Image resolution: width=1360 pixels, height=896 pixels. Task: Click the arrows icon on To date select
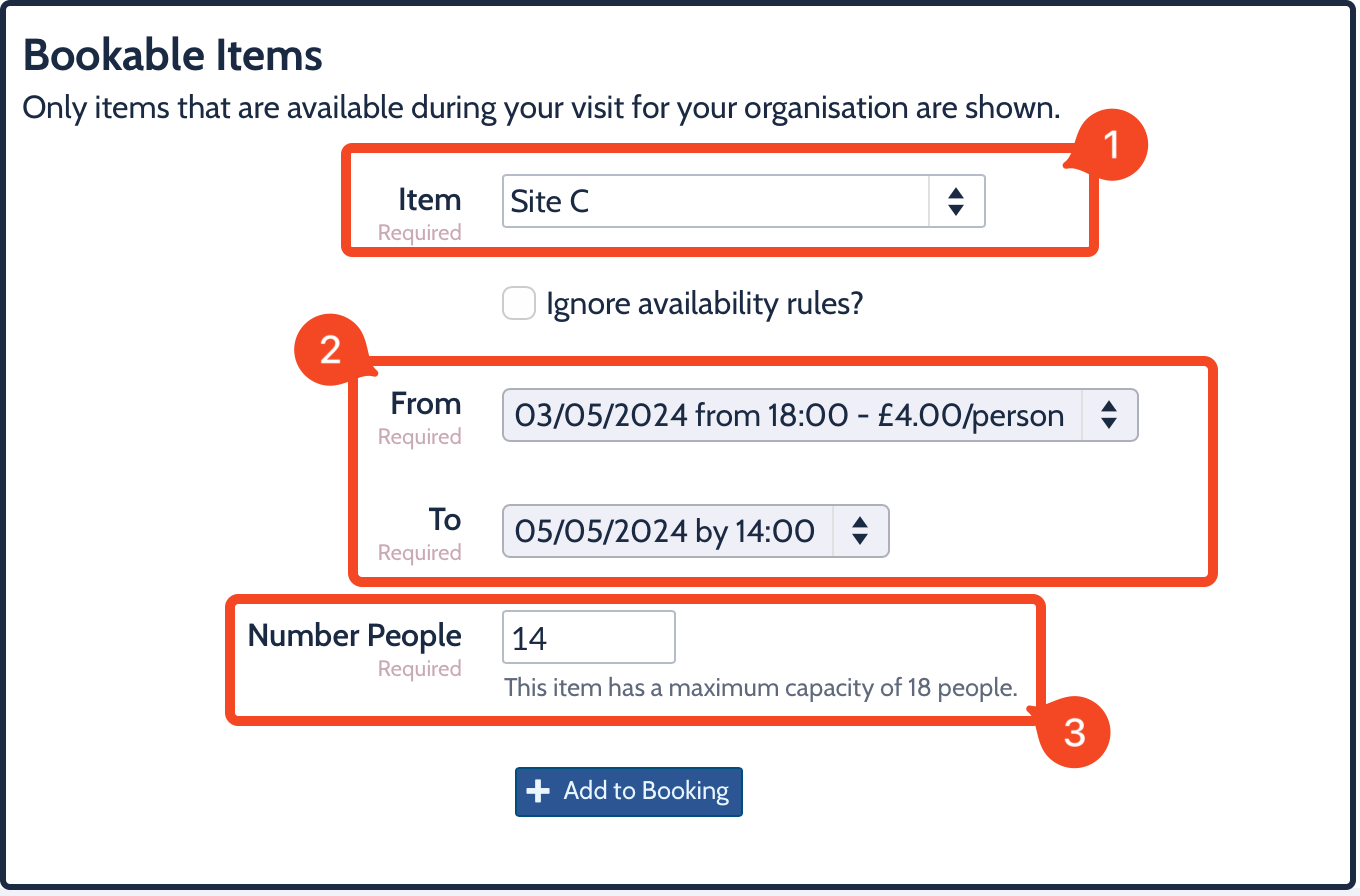pos(859,531)
